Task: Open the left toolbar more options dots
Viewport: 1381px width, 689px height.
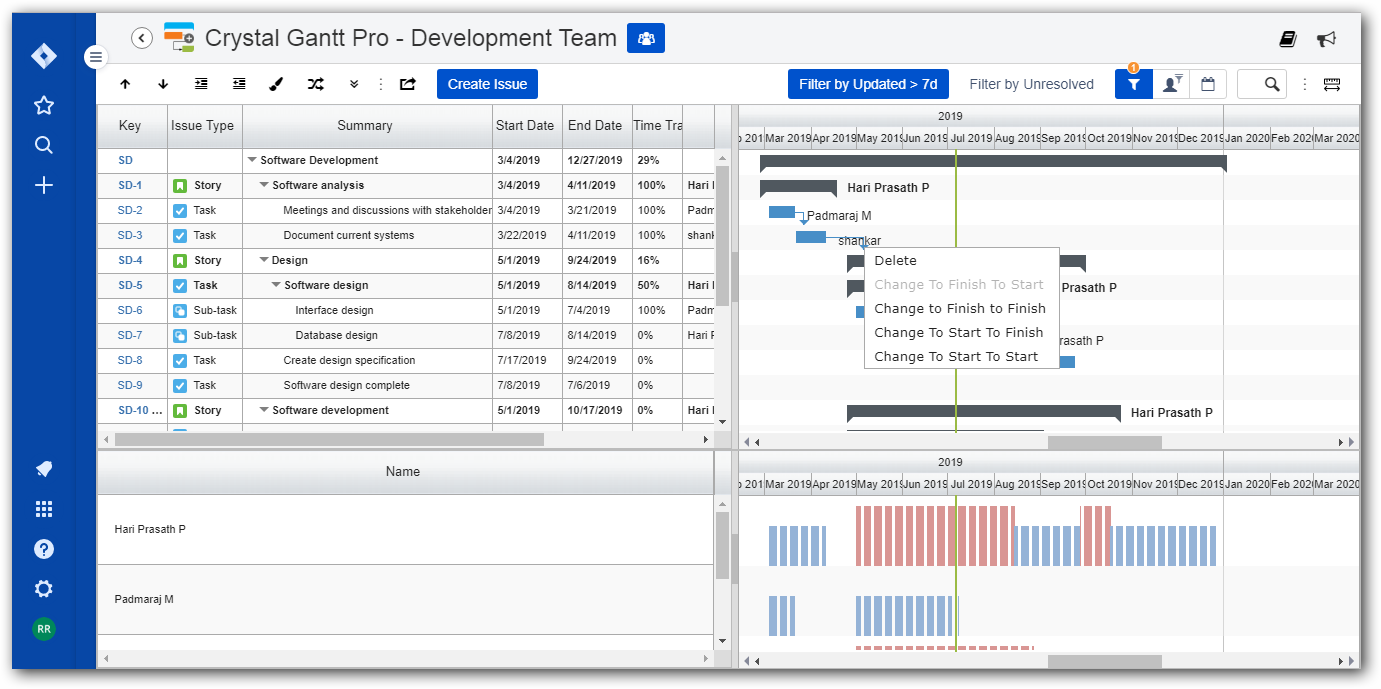Action: [x=380, y=85]
